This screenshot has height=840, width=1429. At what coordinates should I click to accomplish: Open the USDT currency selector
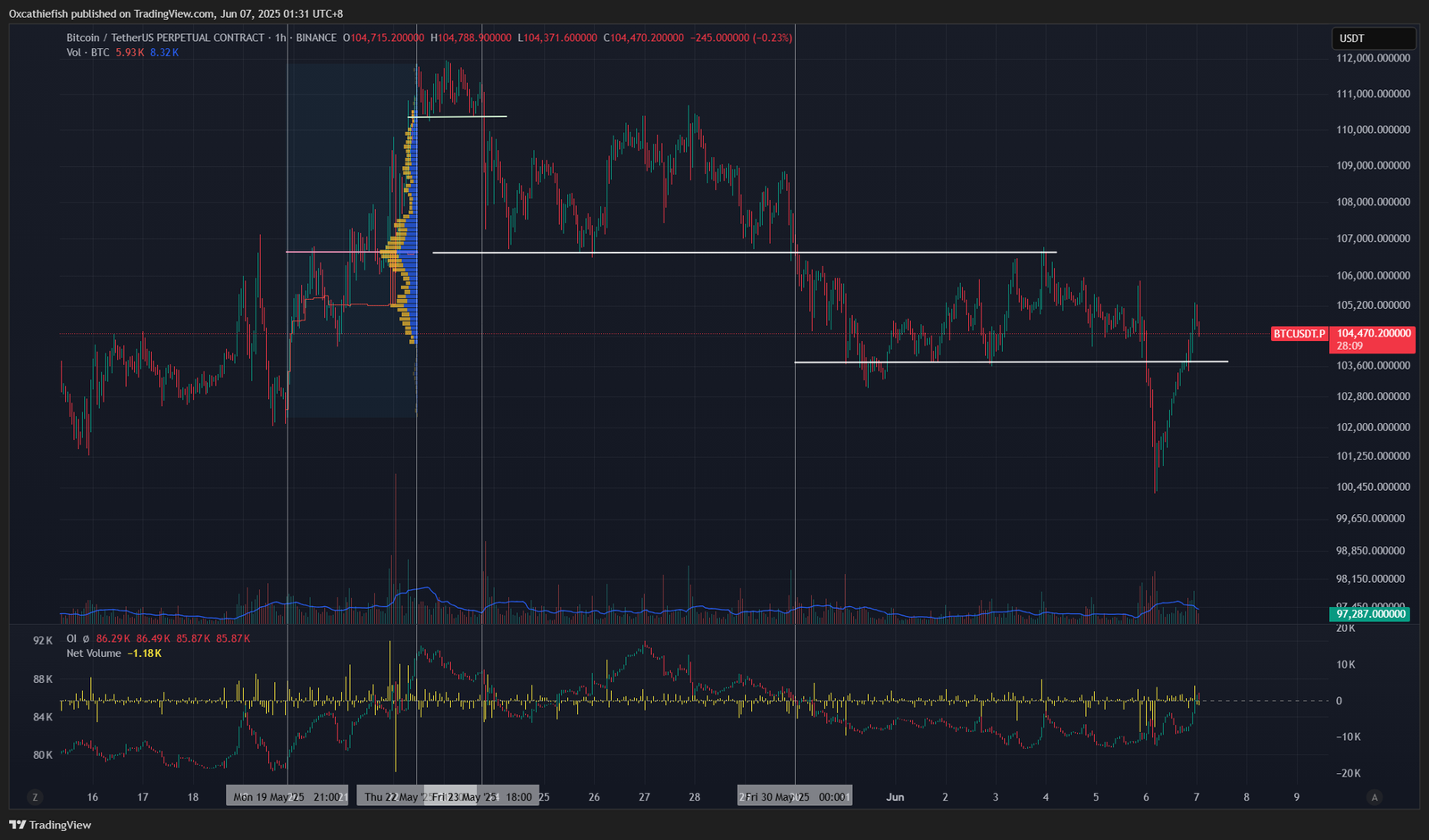1374,38
